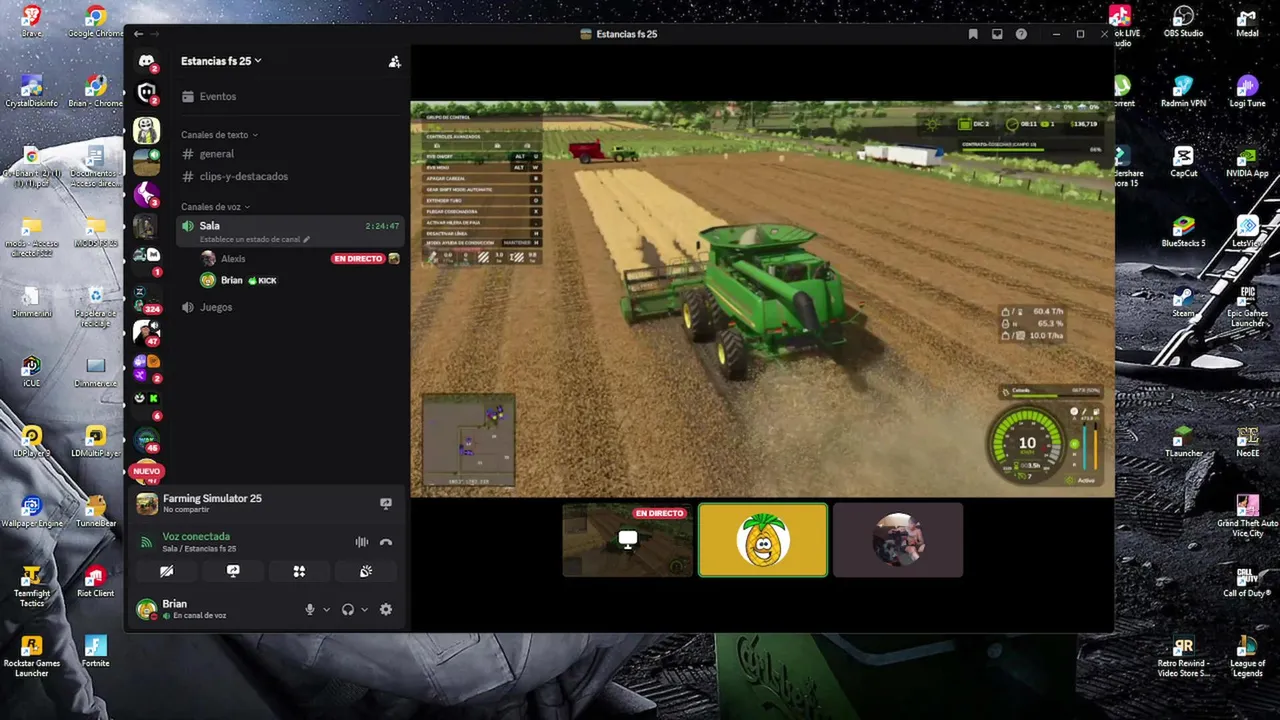Deafen with the headphones icon
Image resolution: width=1280 pixels, height=720 pixels.
tap(348, 609)
